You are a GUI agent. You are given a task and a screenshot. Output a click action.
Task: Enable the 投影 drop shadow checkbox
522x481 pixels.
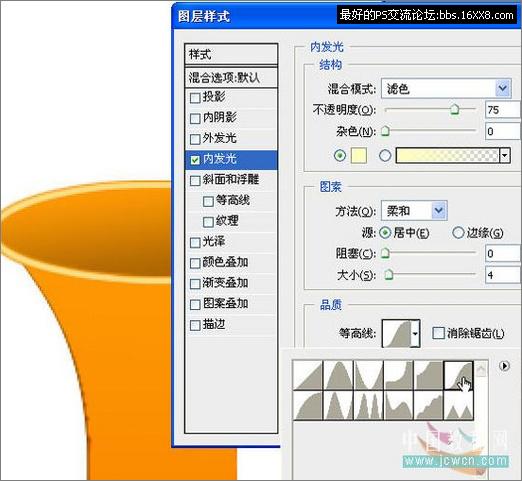[195, 98]
